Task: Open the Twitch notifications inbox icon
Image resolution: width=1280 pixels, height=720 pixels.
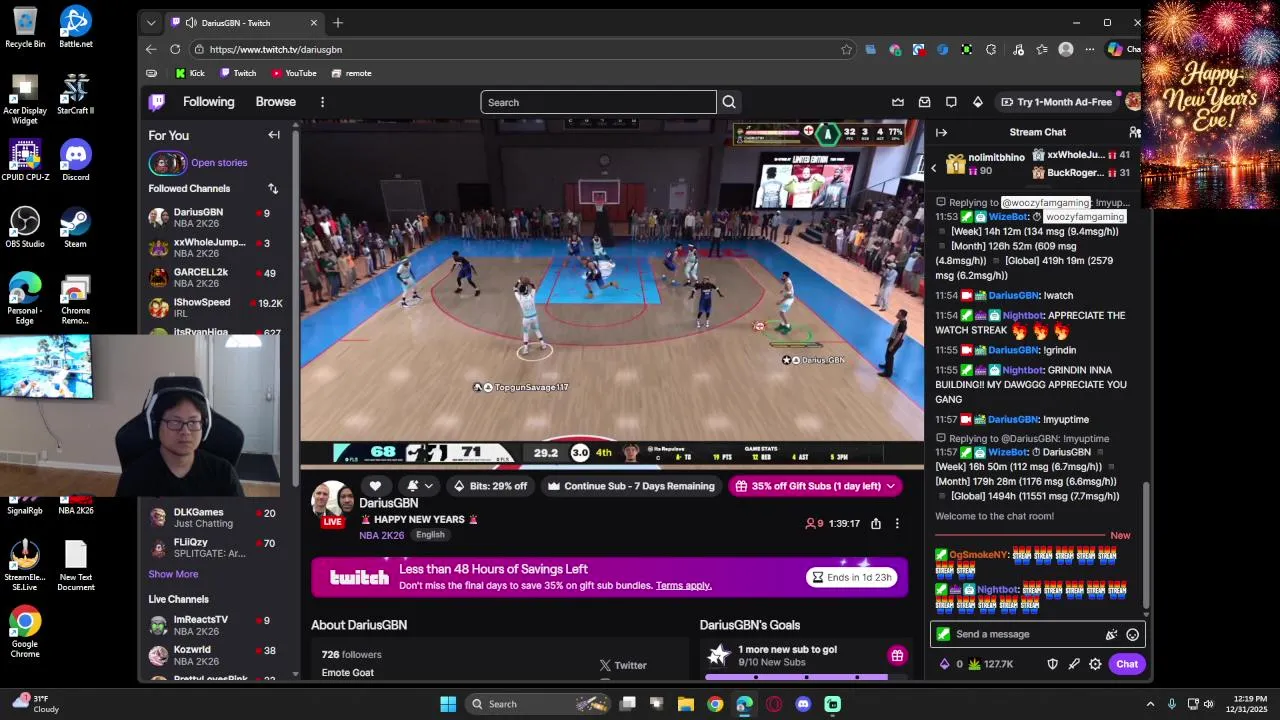Action: click(x=924, y=102)
